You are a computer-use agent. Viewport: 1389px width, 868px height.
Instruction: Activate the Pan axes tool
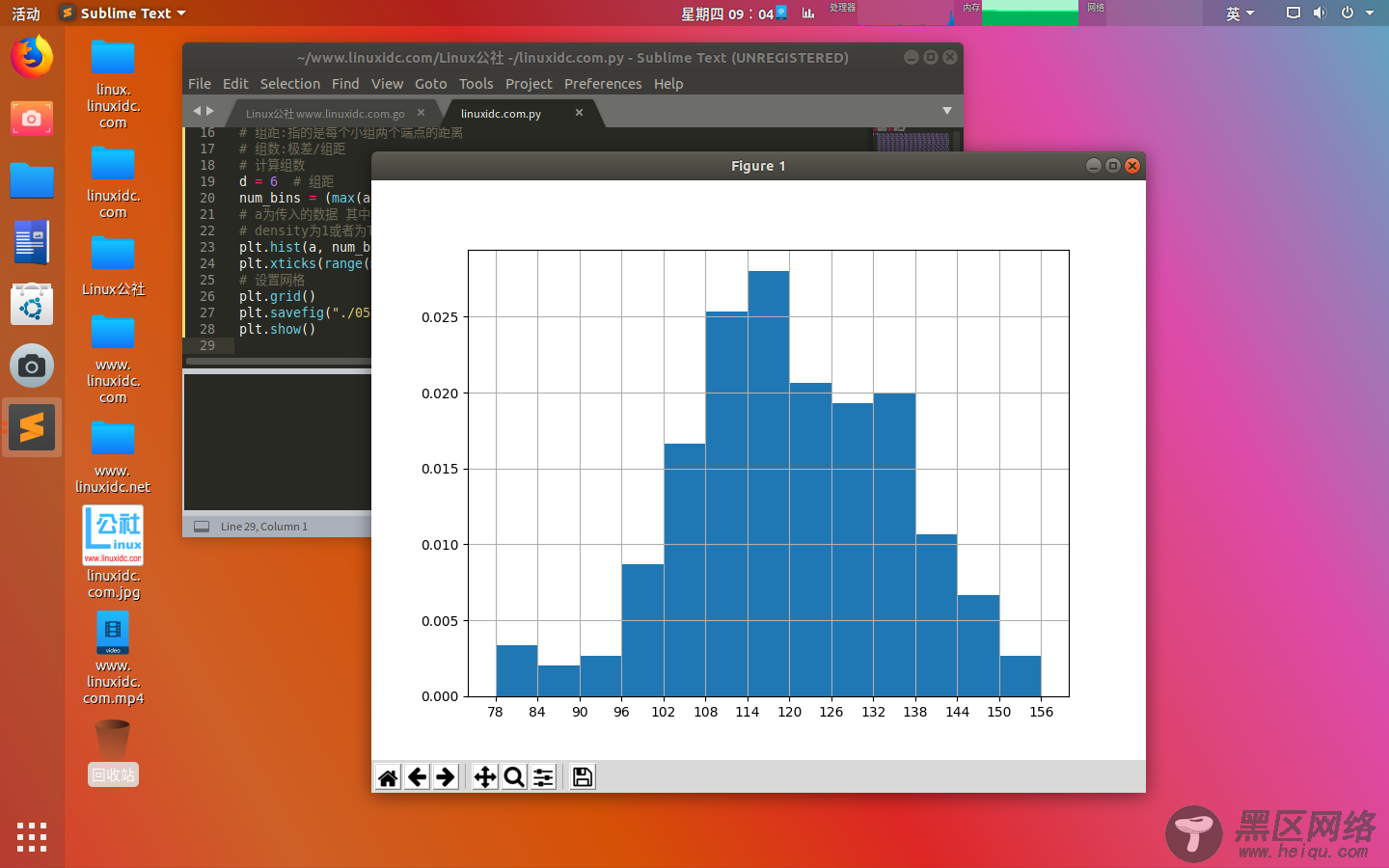485,777
